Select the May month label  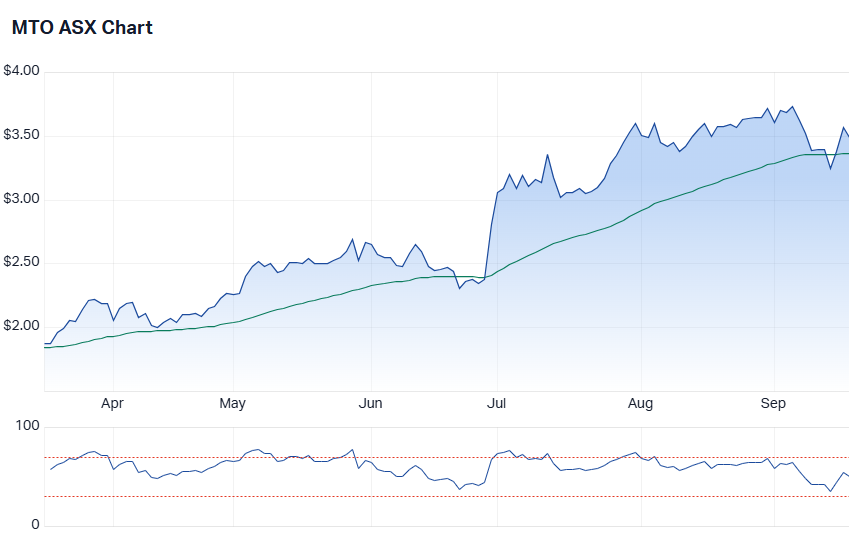click(232, 403)
